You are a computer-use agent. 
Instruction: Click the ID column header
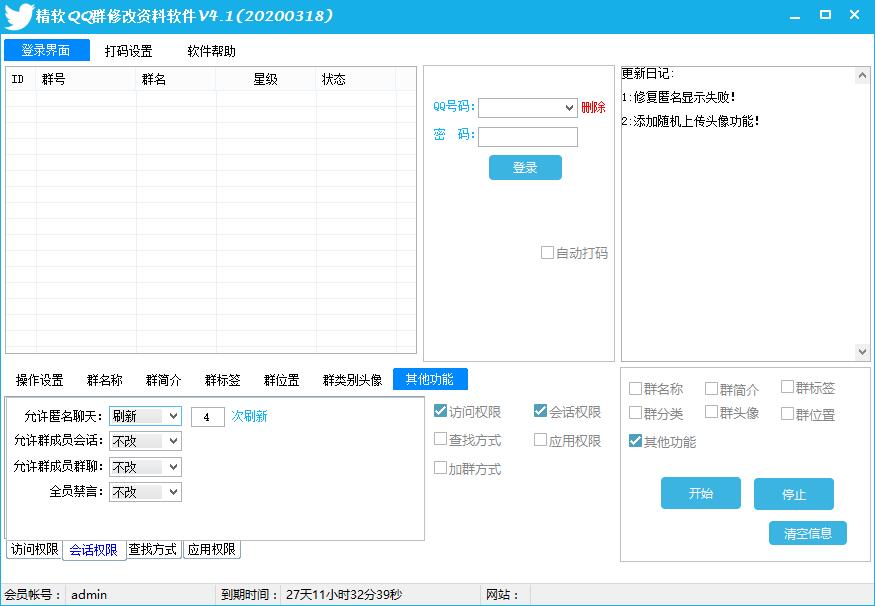(21, 79)
